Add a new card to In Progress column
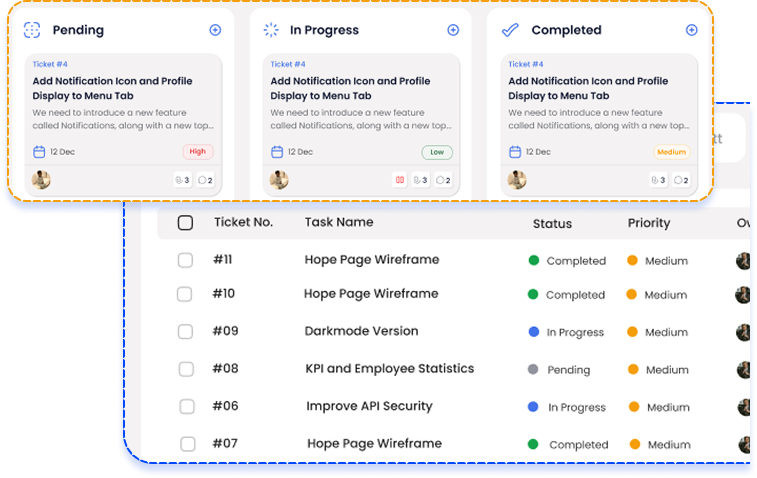Image resolution: width=757 pixels, height=478 pixels. (x=453, y=30)
